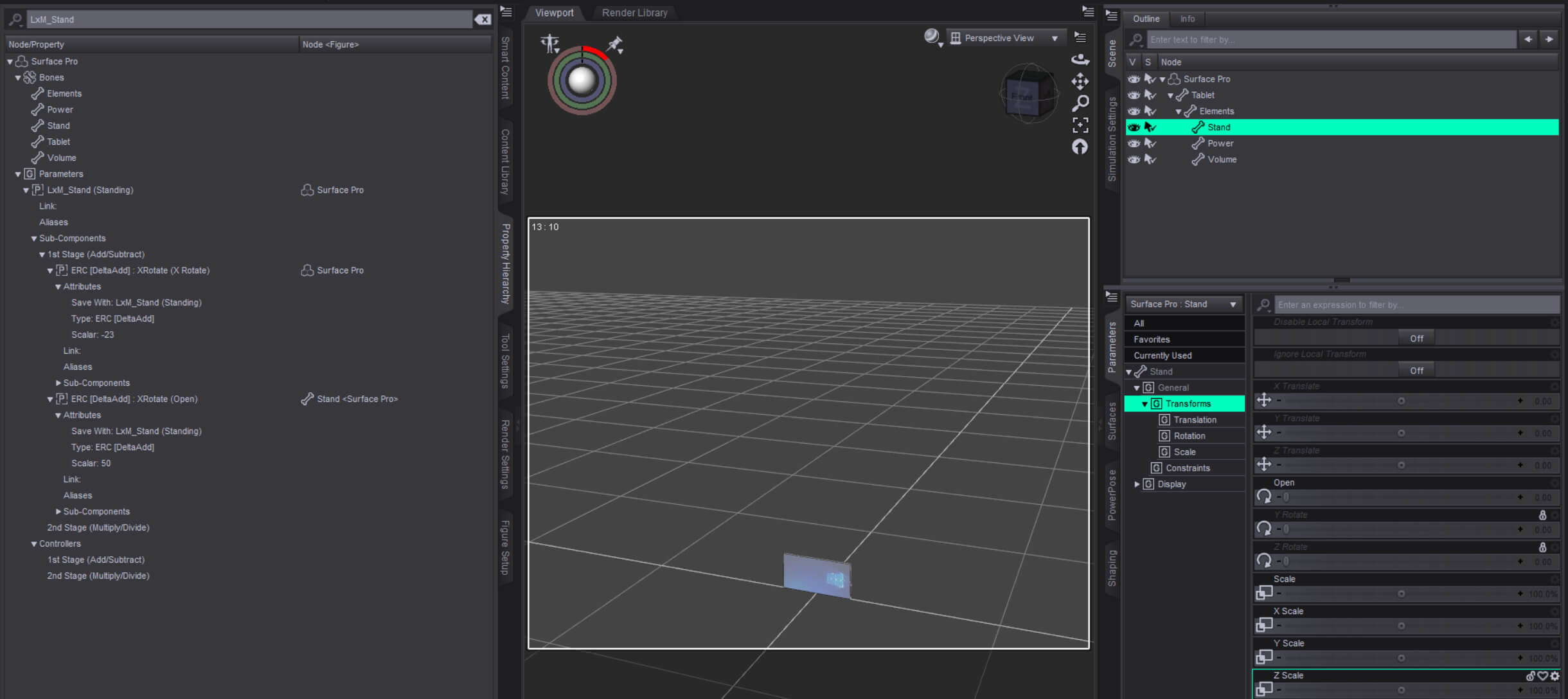Toggle Ignore Local Transform Off button
1568x699 pixels.
coord(1416,370)
